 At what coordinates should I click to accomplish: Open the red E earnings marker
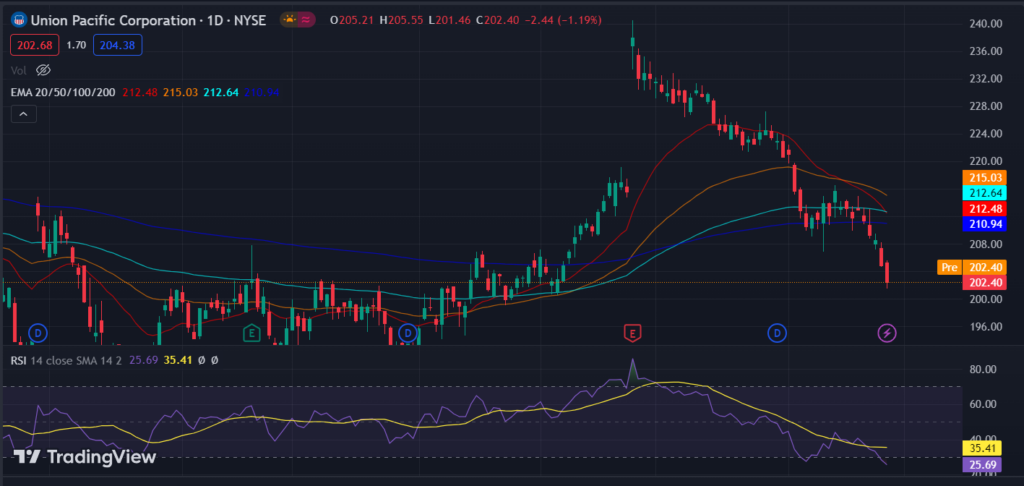point(632,333)
